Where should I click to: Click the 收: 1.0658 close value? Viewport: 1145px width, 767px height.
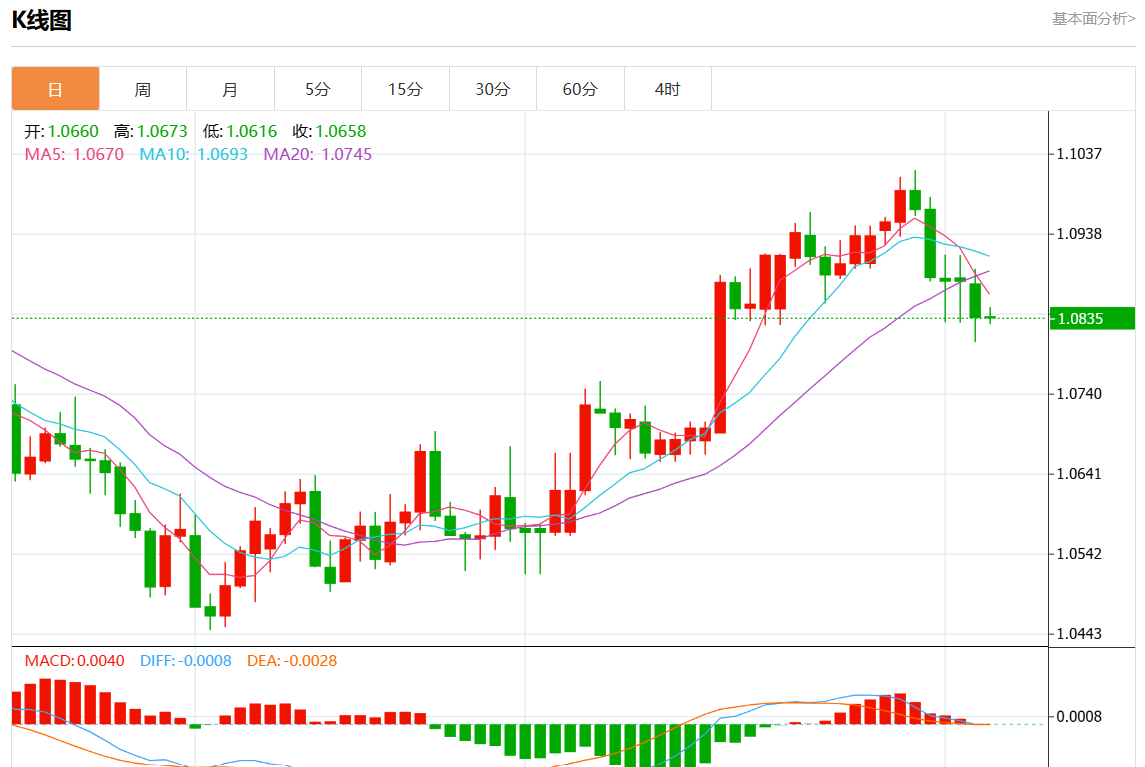click(x=329, y=131)
